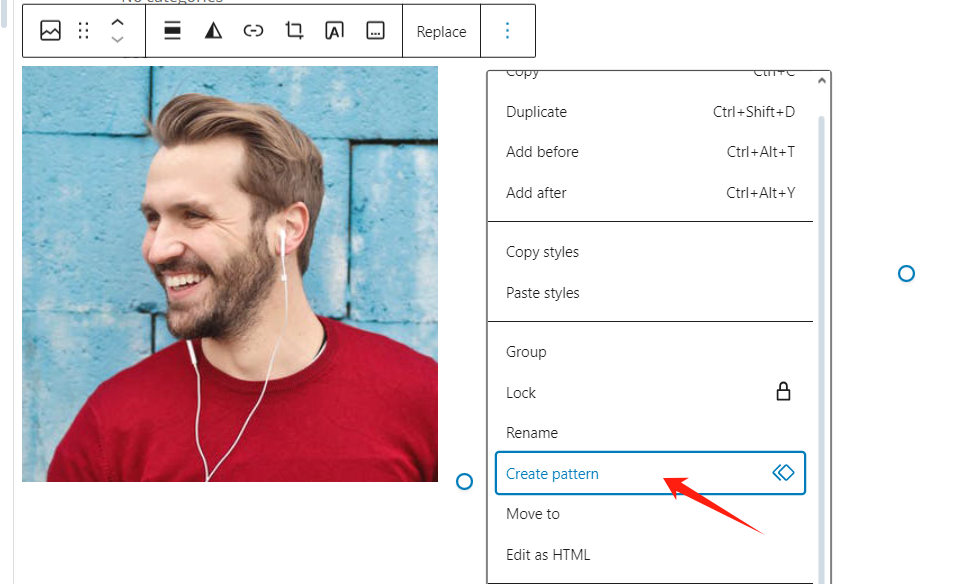Insert a link on the image

pos(253,31)
